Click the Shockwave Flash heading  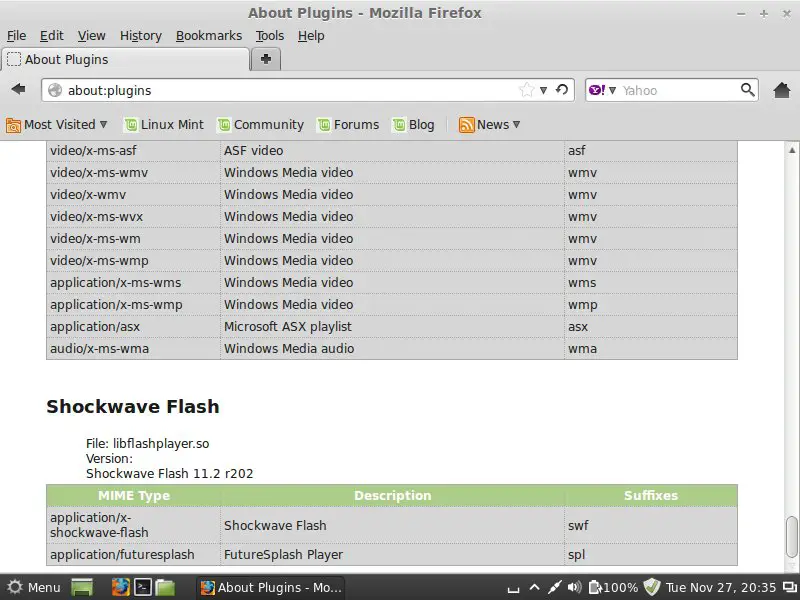tap(133, 407)
